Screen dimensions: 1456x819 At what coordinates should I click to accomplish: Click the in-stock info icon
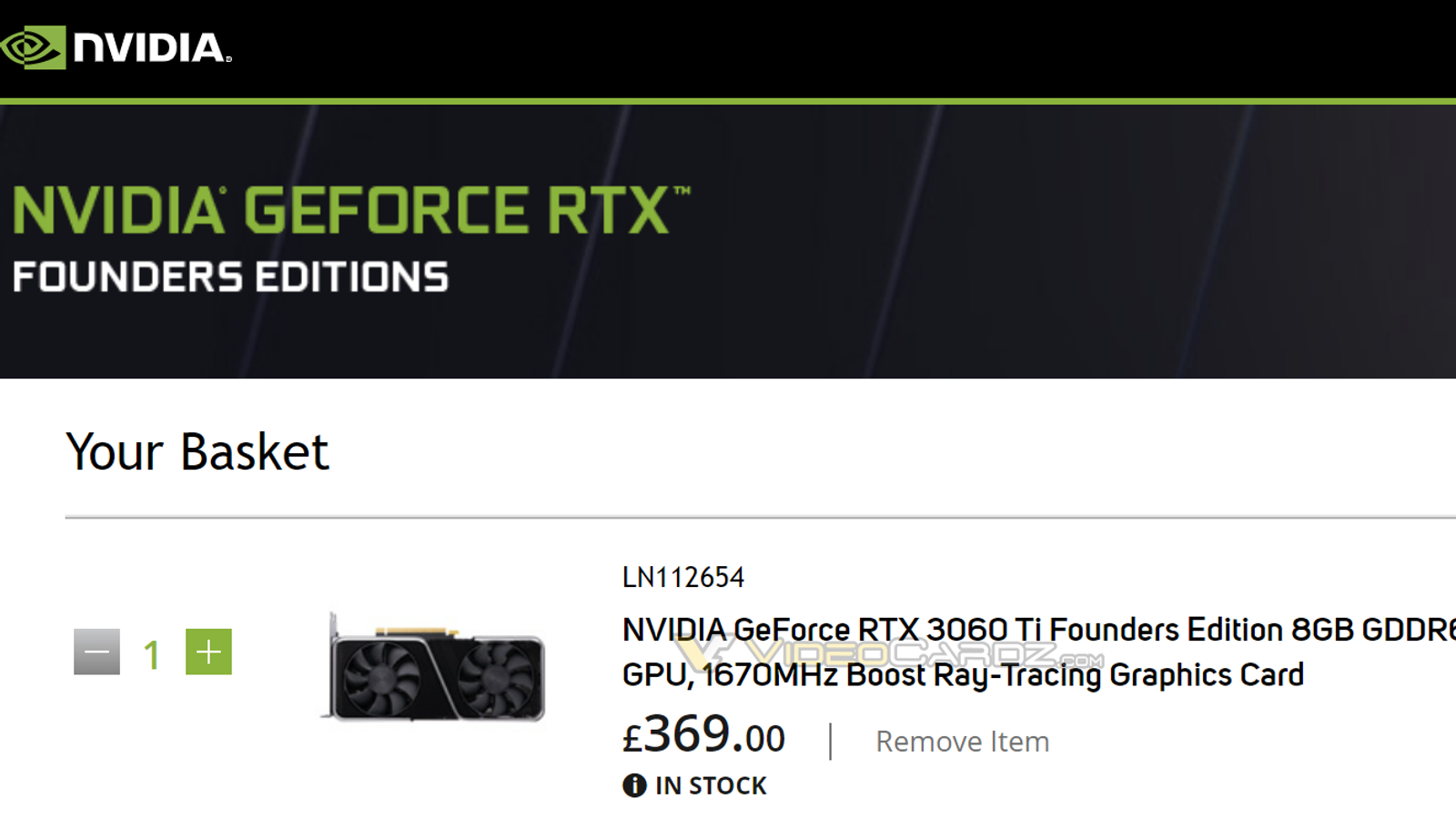tap(634, 785)
